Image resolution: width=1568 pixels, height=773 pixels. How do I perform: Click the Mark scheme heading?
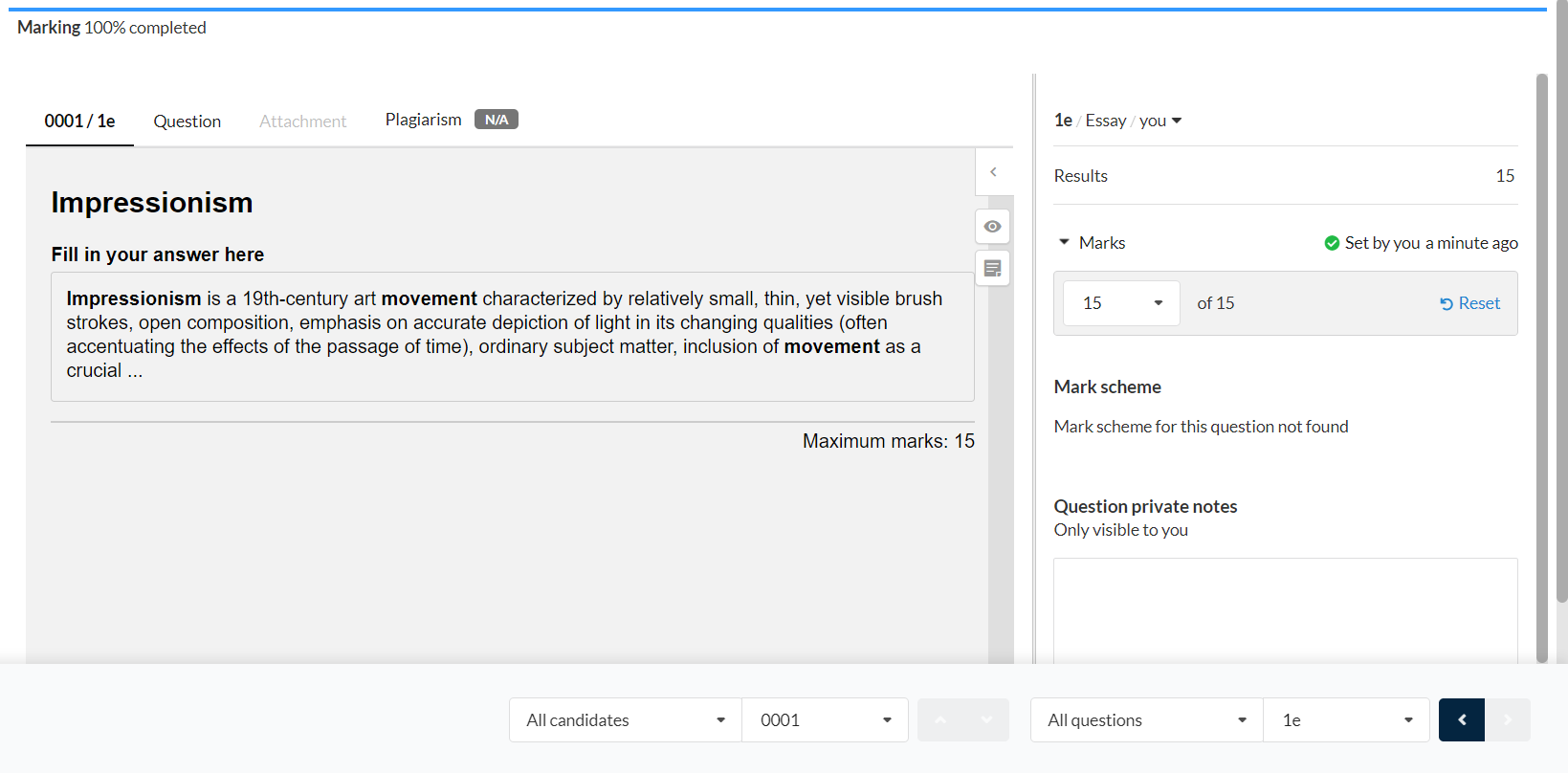coord(1108,387)
